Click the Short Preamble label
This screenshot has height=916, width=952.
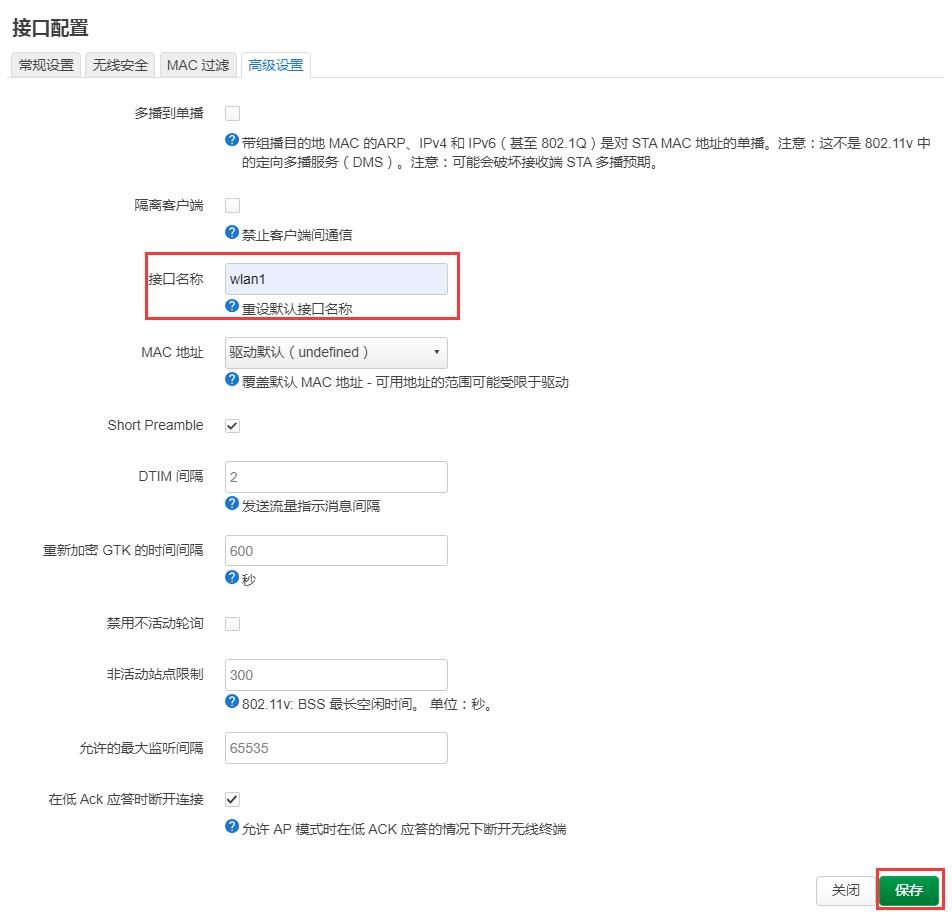click(155, 426)
